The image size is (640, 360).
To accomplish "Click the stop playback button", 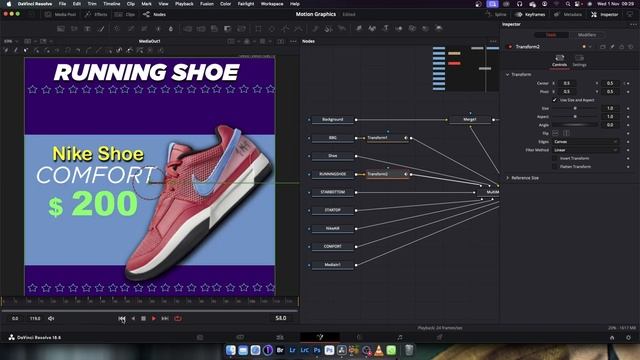I will click(x=143, y=318).
